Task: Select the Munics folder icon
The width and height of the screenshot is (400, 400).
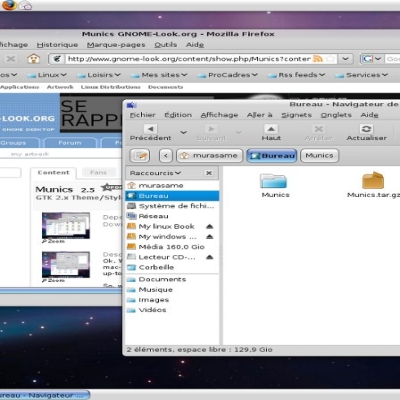Action: (x=274, y=181)
